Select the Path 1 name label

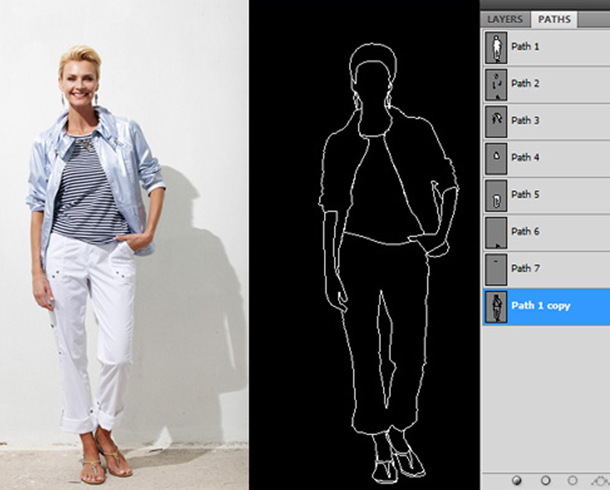click(525, 46)
